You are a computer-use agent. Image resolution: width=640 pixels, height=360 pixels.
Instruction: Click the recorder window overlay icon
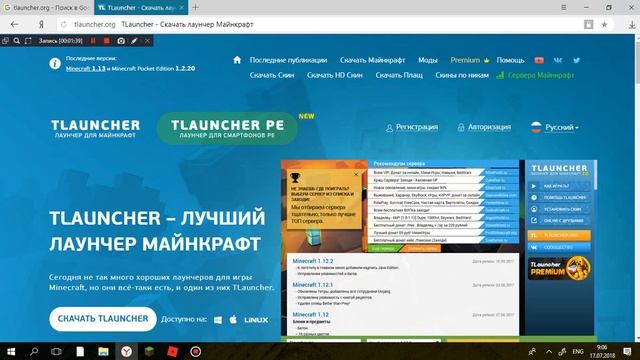click(x=5, y=41)
